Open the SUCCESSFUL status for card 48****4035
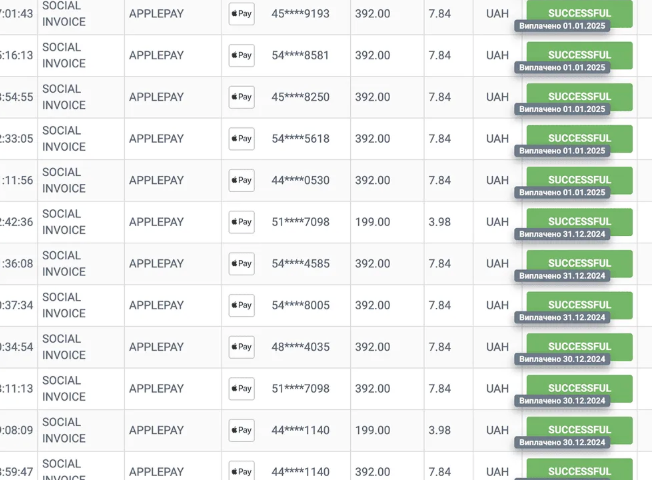Screen dimensions: 652x480 [579, 344]
